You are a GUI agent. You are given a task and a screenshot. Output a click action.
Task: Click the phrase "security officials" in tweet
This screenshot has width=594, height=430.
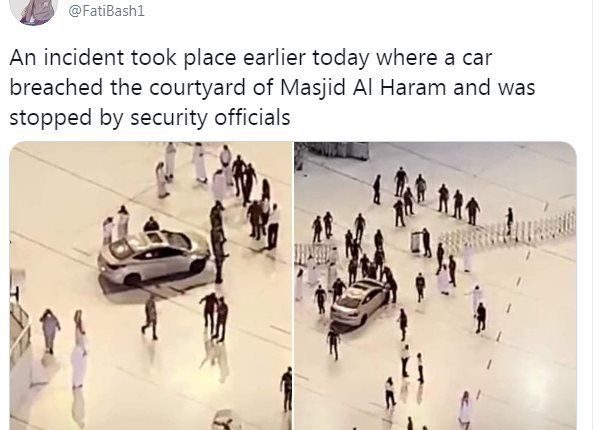click(210, 117)
